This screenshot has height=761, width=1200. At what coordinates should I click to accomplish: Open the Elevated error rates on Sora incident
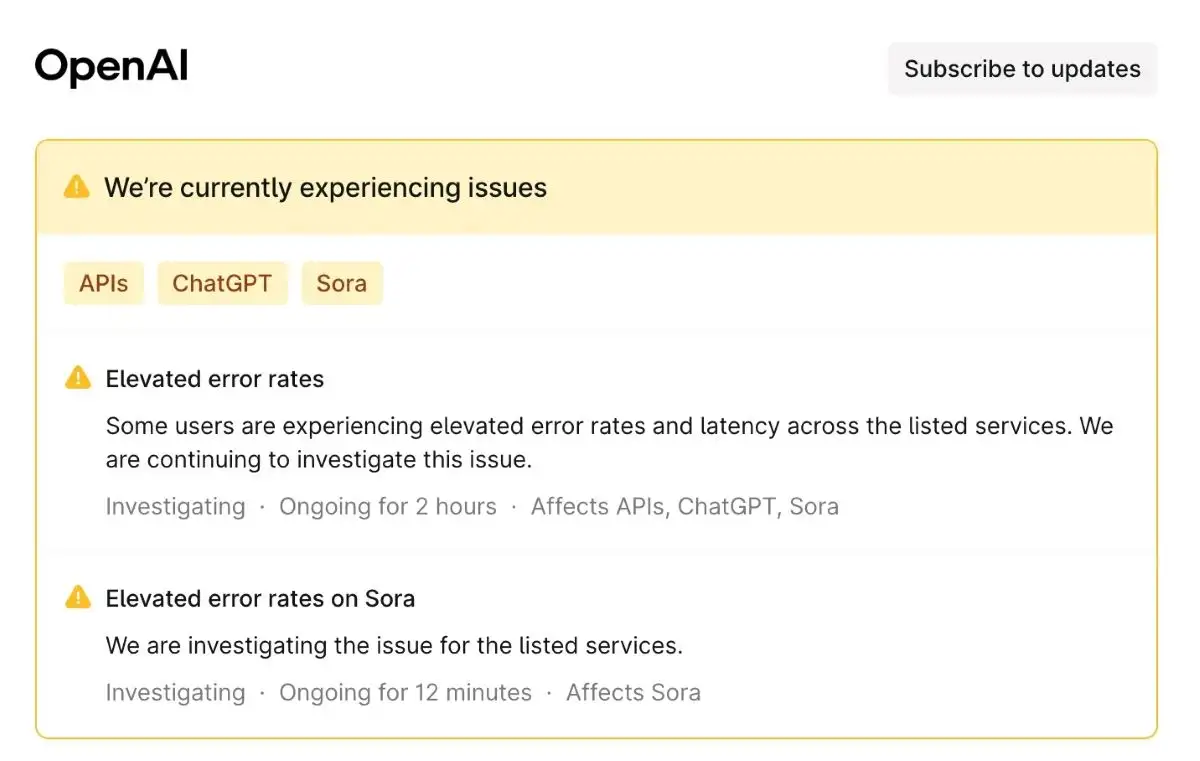click(260, 599)
